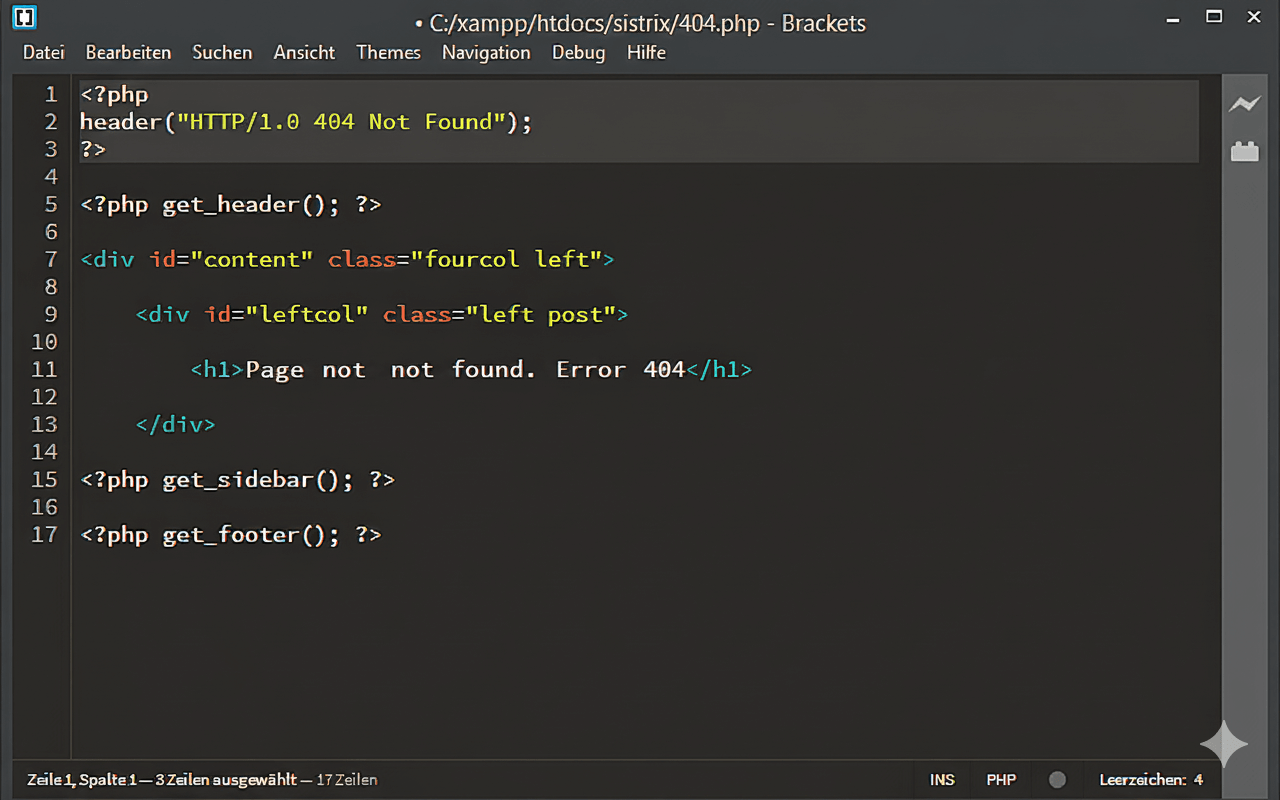
Task: Open the PHP language mode selector
Action: pyautogui.click(x=1000, y=779)
